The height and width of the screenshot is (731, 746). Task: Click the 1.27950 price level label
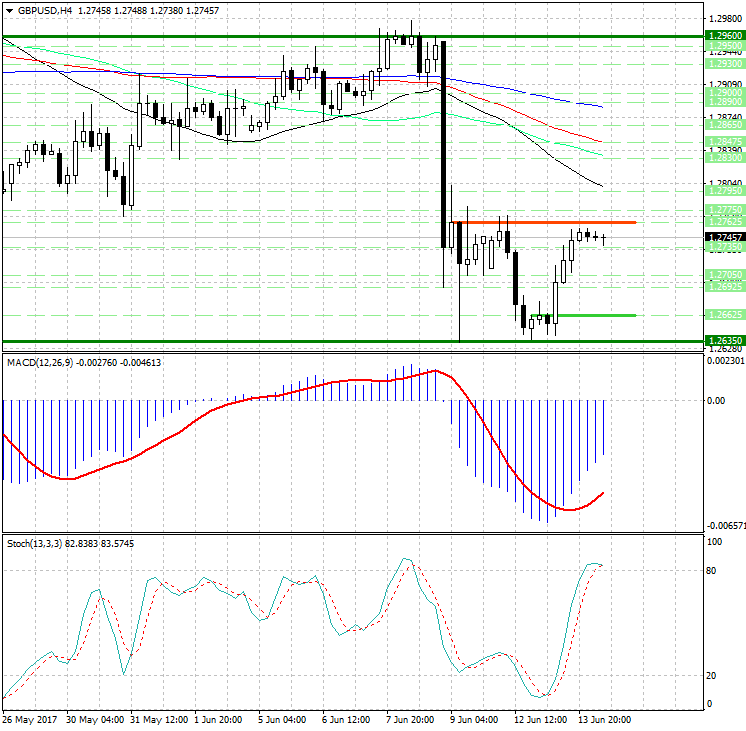coord(725,191)
